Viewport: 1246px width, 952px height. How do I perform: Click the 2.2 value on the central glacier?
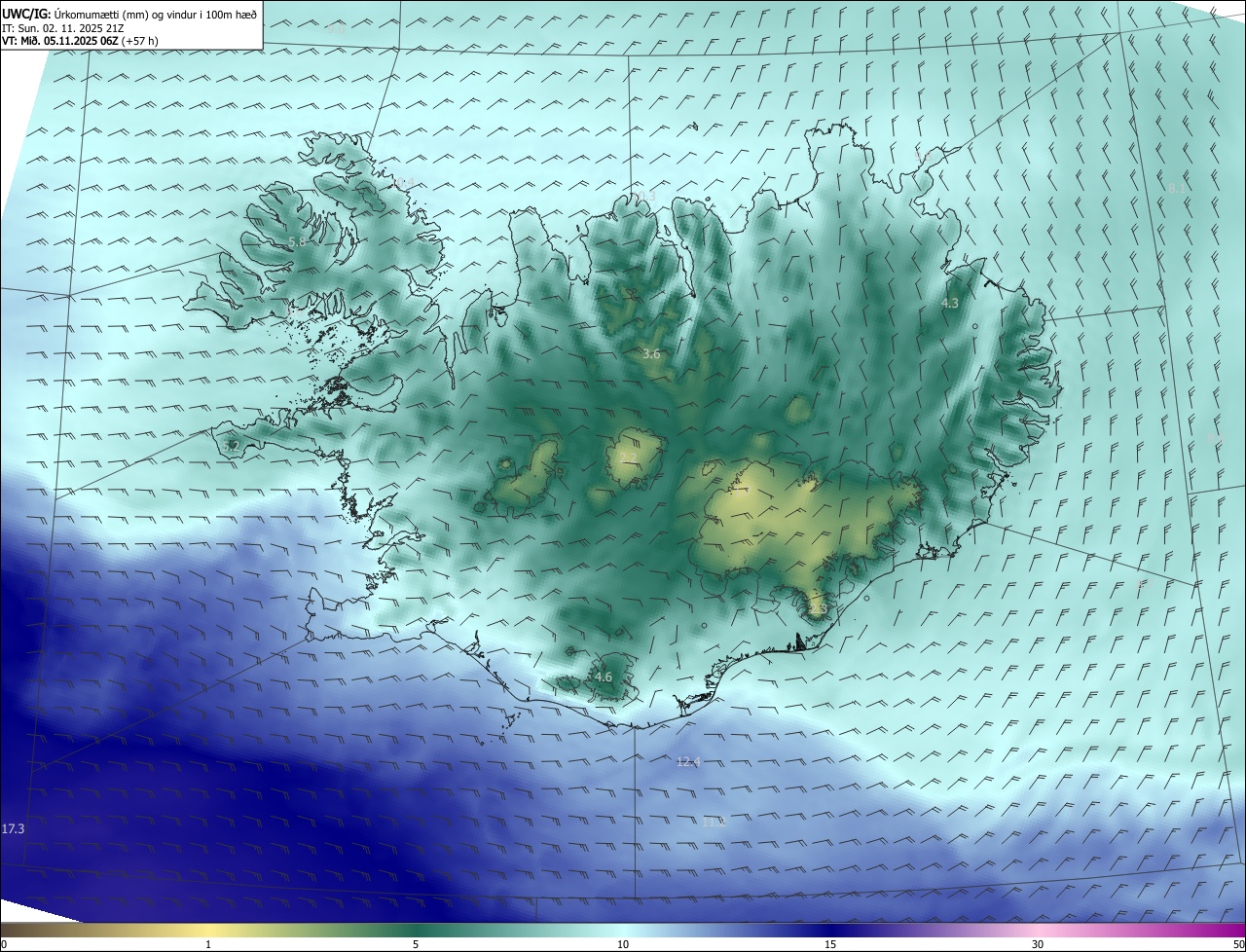628,458
